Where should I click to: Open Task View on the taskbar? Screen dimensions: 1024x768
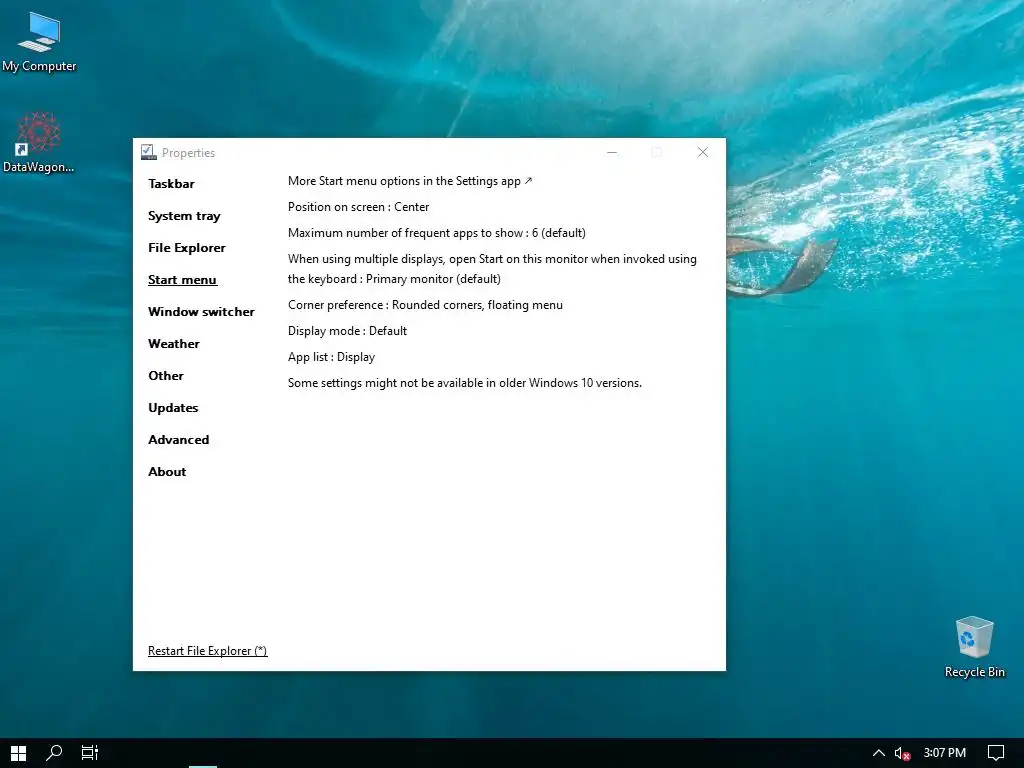(x=89, y=753)
